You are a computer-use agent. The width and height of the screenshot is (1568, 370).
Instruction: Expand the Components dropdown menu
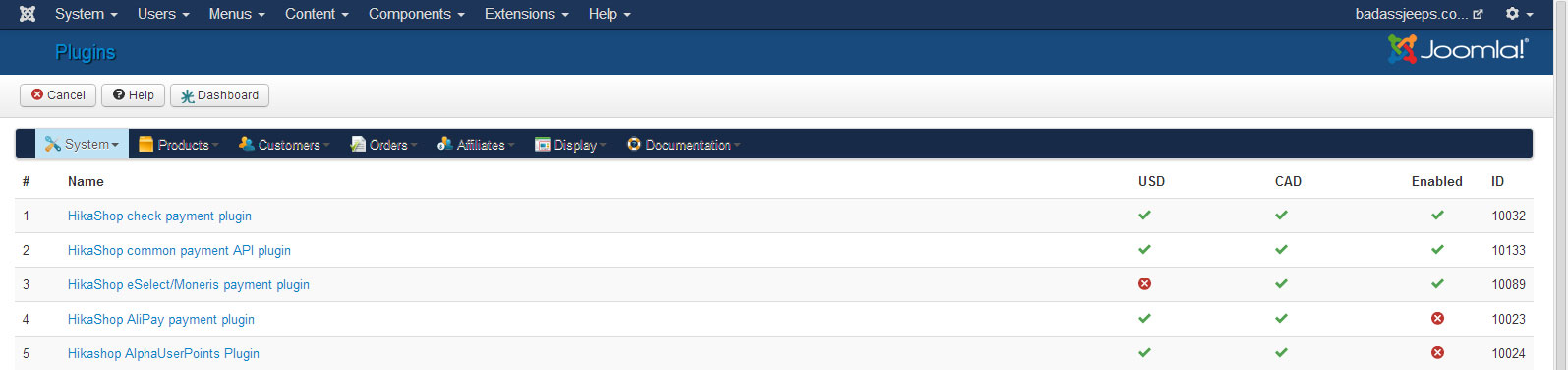(416, 14)
